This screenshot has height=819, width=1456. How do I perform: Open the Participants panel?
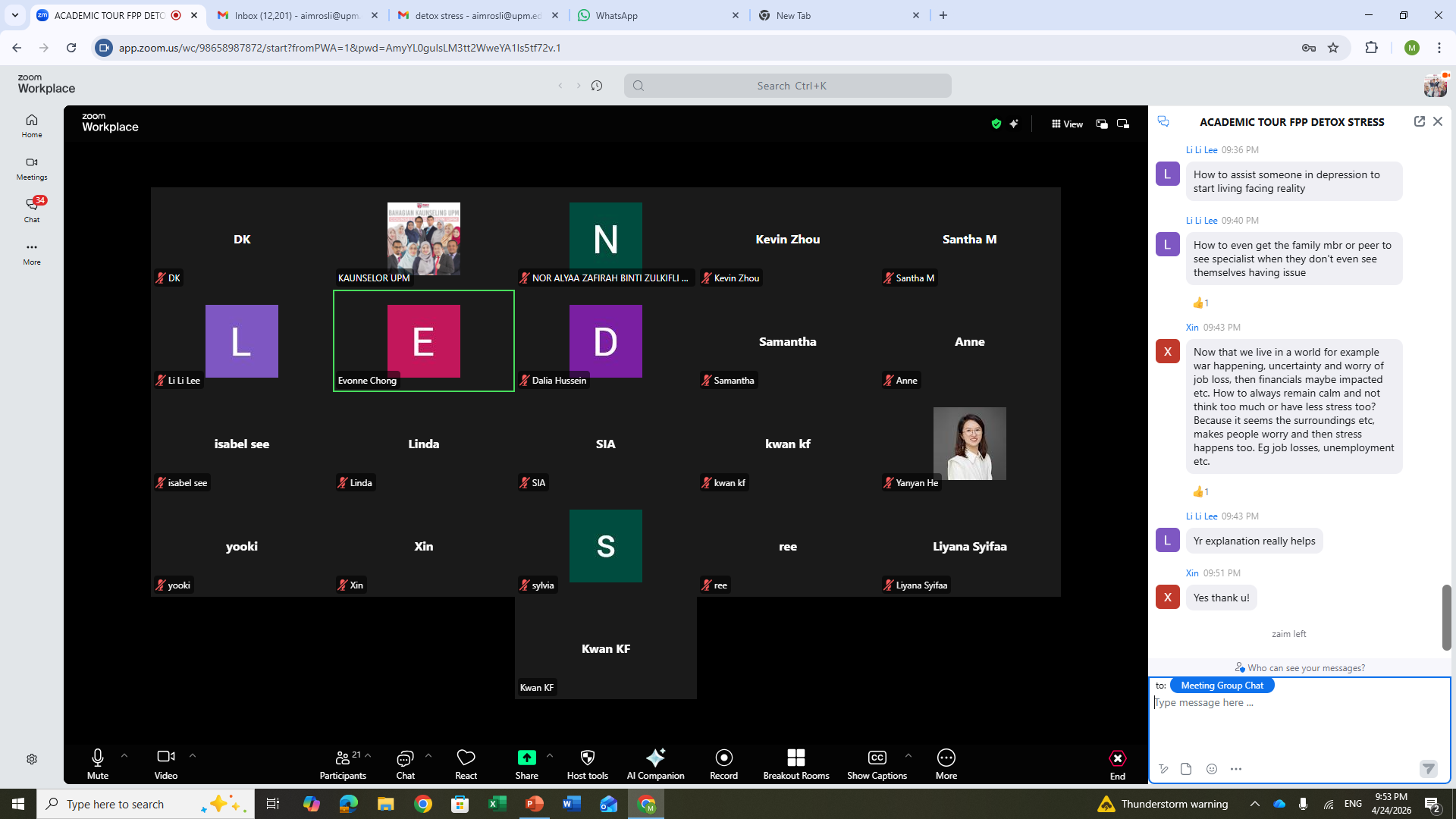(343, 764)
